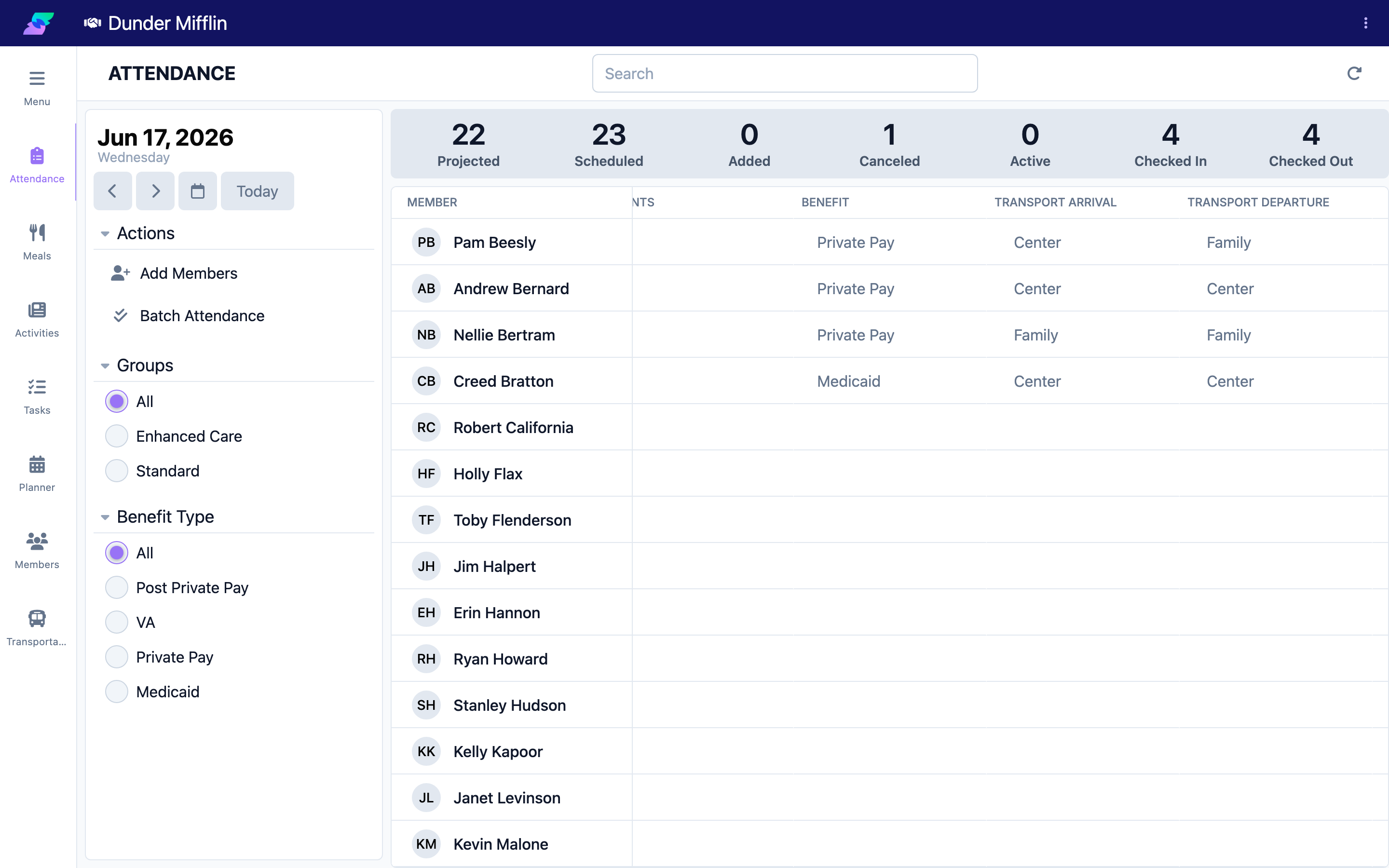Select VA benefit type

click(117, 622)
